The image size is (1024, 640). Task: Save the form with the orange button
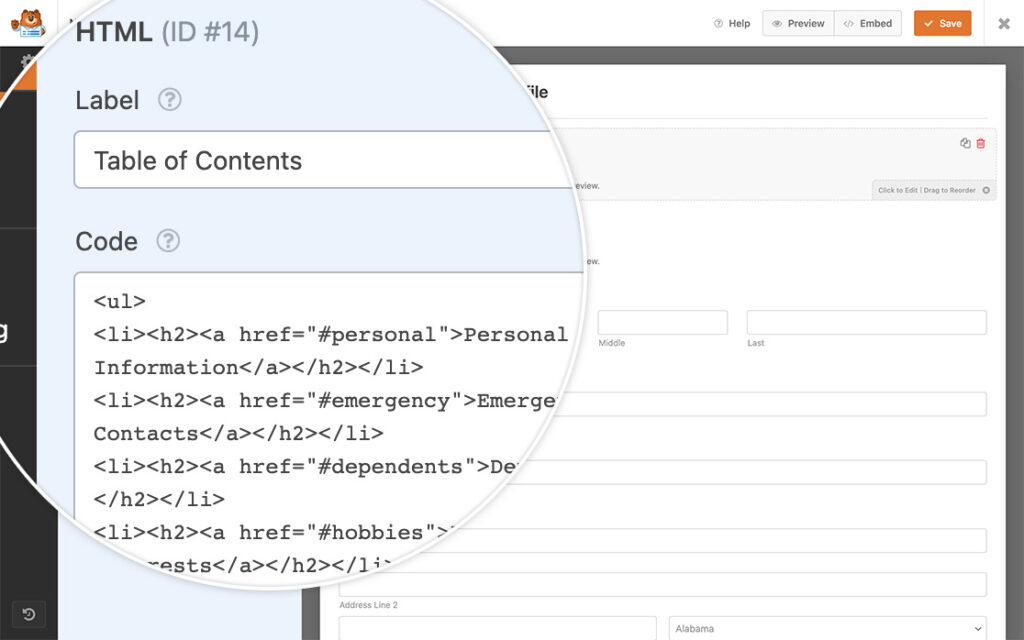pos(942,23)
